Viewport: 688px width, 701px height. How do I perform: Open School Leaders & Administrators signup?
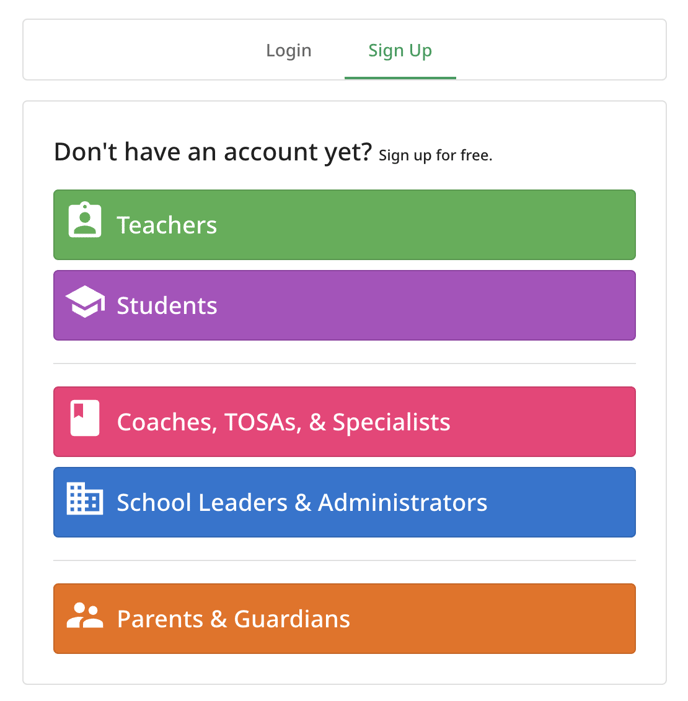point(344,502)
